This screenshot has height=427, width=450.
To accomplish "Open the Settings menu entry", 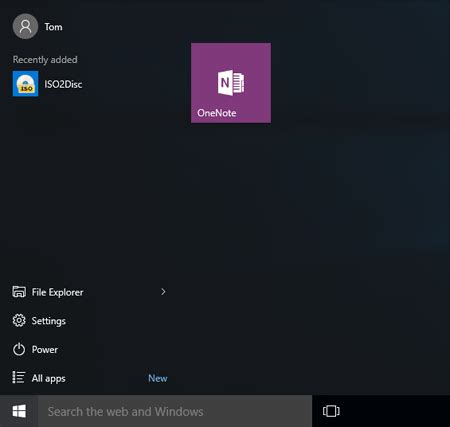I will (49, 321).
